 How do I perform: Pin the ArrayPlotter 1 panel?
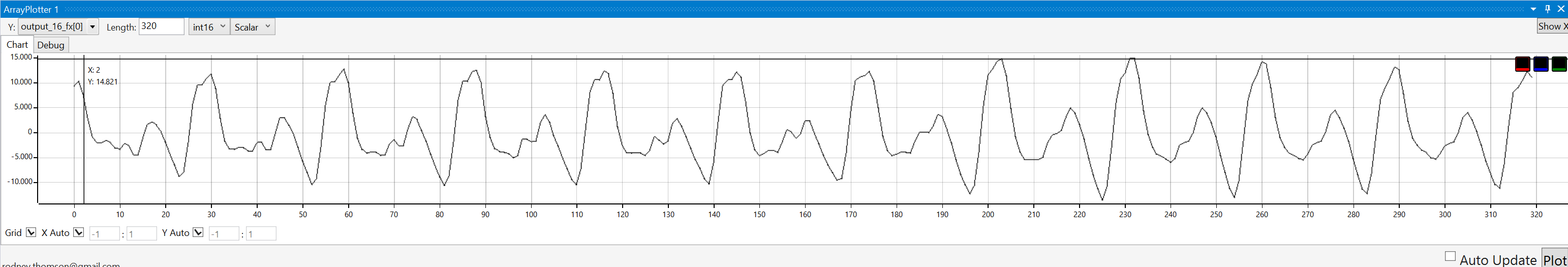tap(1547, 9)
